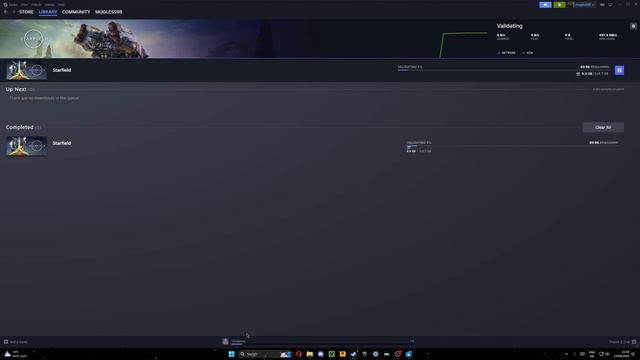This screenshot has width=640, height=360.
Task: Open the Friends menu
Action: pyautogui.click(x=36, y=4)
